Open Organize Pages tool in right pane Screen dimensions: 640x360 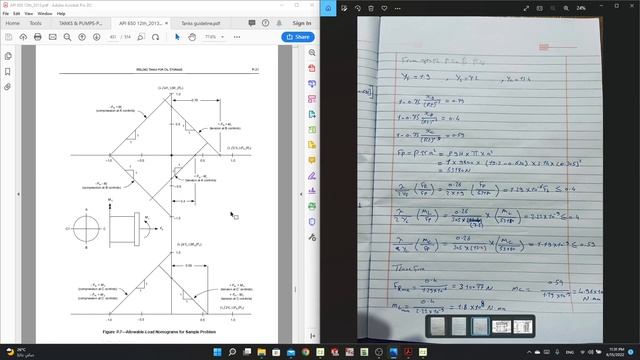[x=312, y=130]
